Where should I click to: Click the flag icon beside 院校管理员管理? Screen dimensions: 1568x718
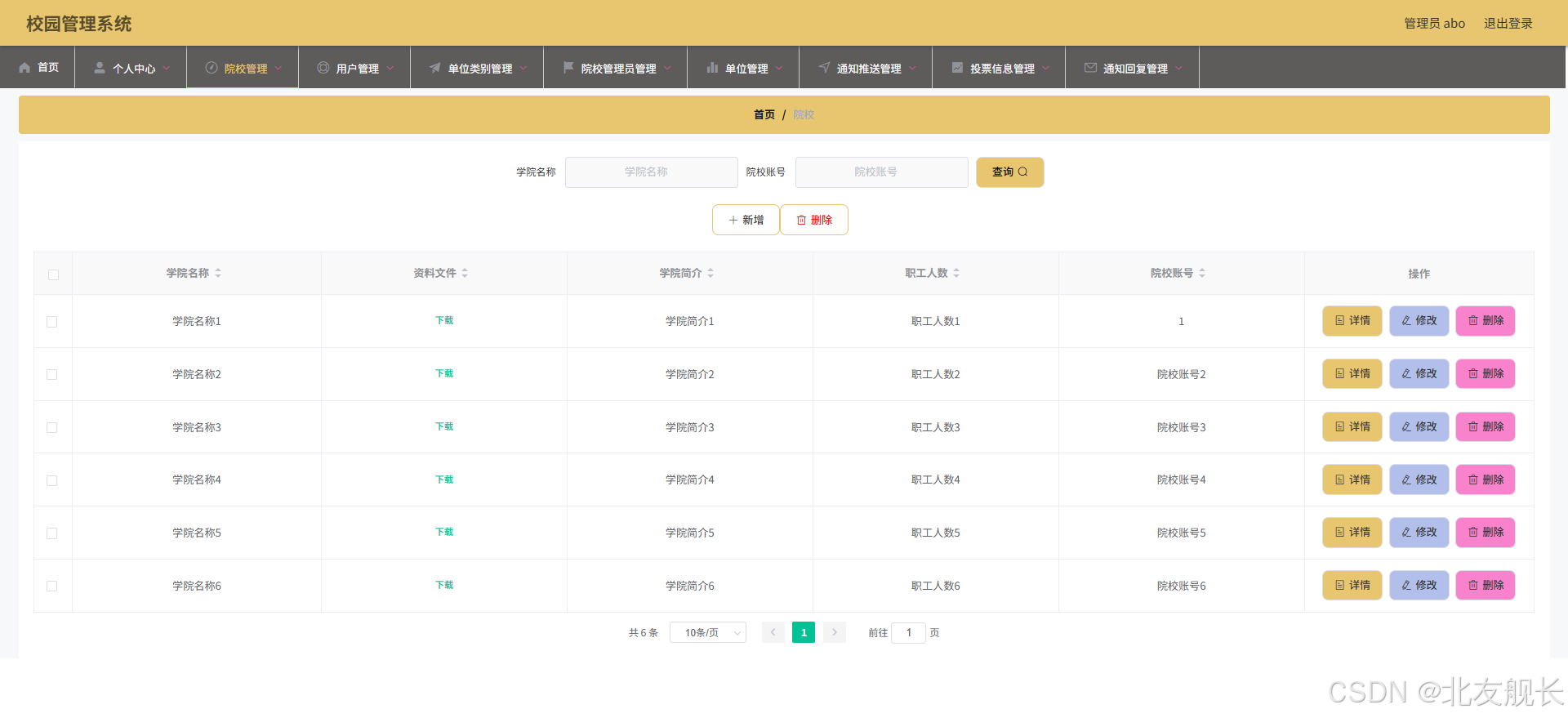[x=568, y=68]
